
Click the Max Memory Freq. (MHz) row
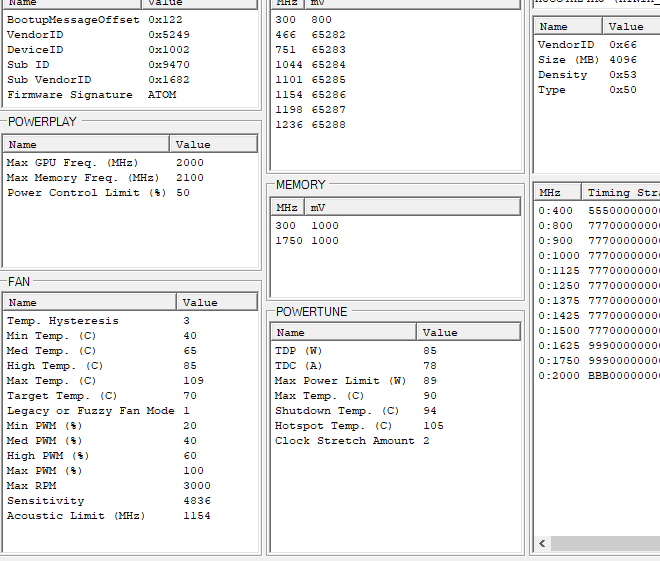(131, 178)
